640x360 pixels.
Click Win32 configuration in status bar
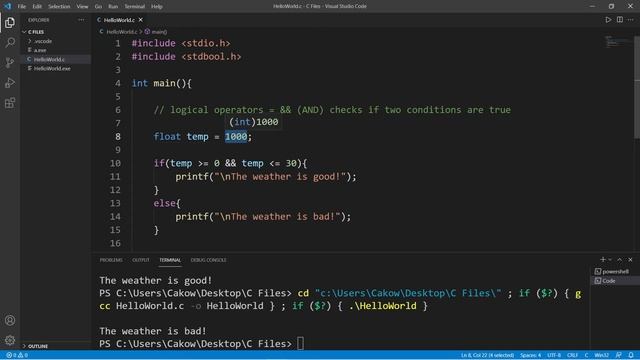click(602, 355)
